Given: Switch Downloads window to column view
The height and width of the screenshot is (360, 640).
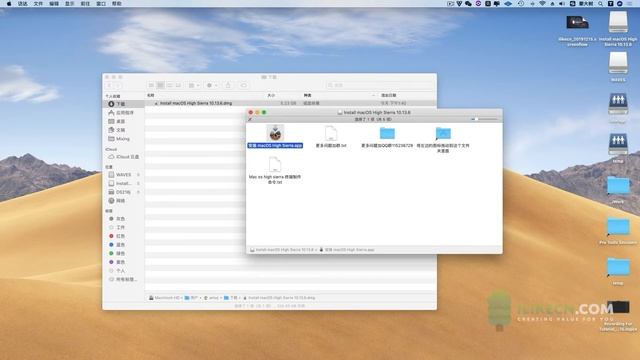Looking at the screenshot, I should 169,85.
